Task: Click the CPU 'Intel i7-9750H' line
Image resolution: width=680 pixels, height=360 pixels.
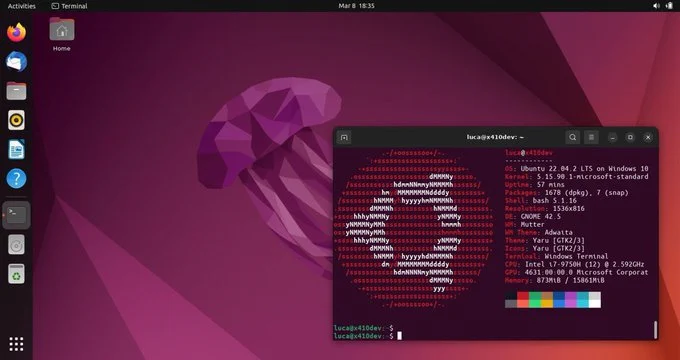Action: coord(575,264)
